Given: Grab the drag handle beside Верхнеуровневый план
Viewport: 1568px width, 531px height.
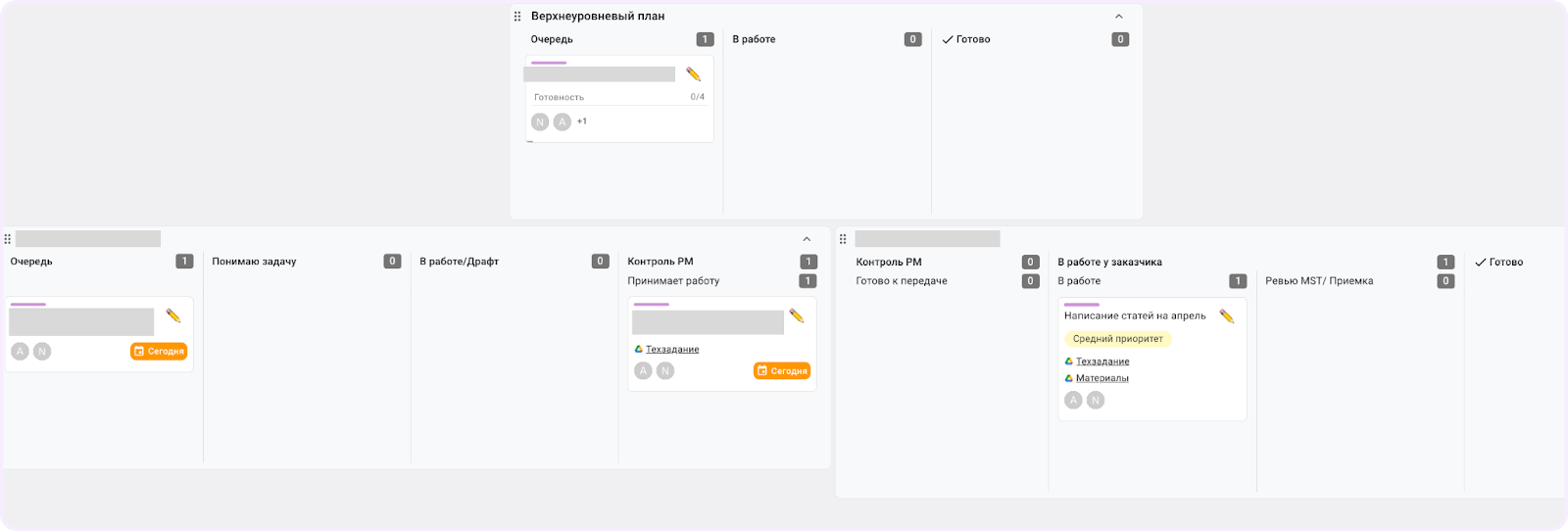Looking at the screenshot, I should (x=517, y=17).
